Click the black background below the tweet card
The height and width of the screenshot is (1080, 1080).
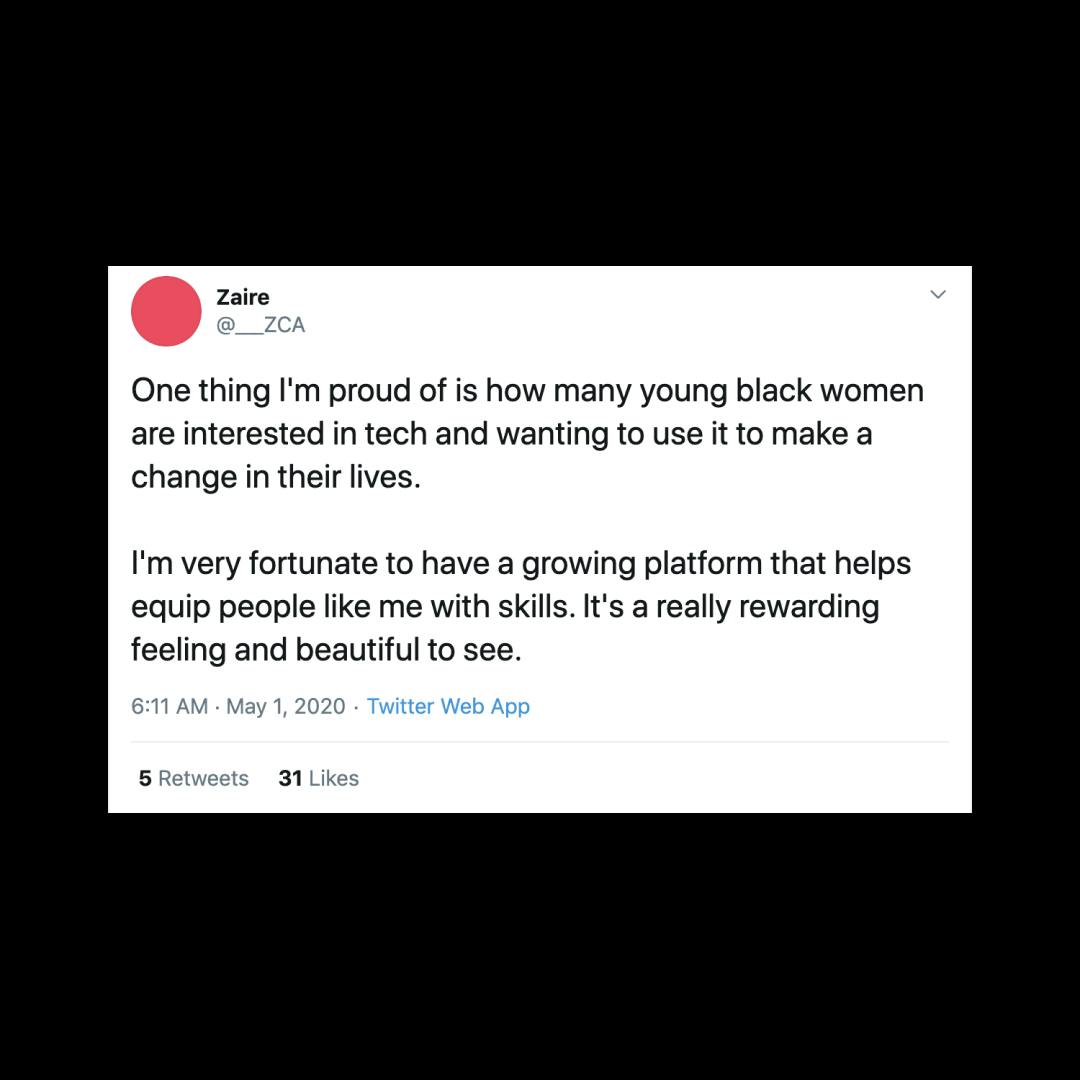coord(540,946)
